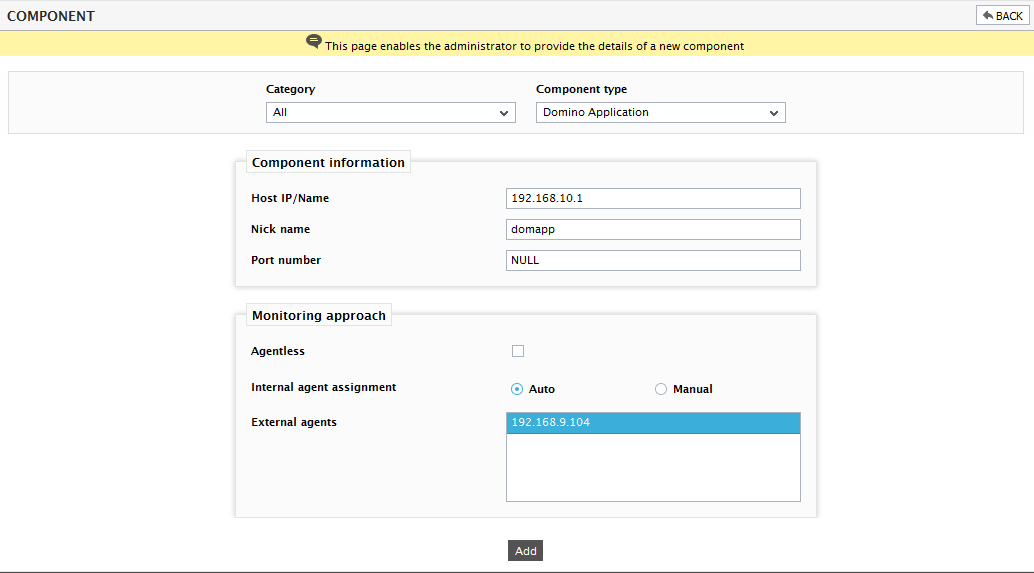Click the Nick name field containing domapp

tap(653, 229)
